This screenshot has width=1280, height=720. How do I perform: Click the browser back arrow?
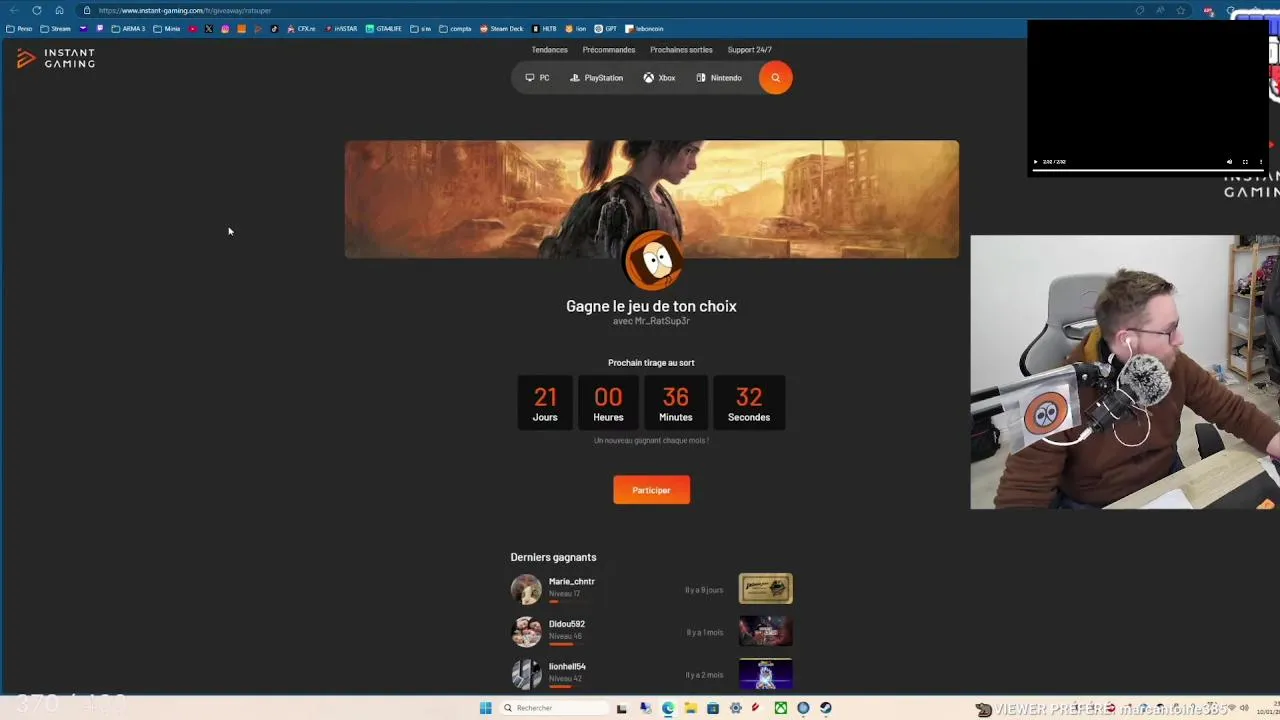coord(14,10)
